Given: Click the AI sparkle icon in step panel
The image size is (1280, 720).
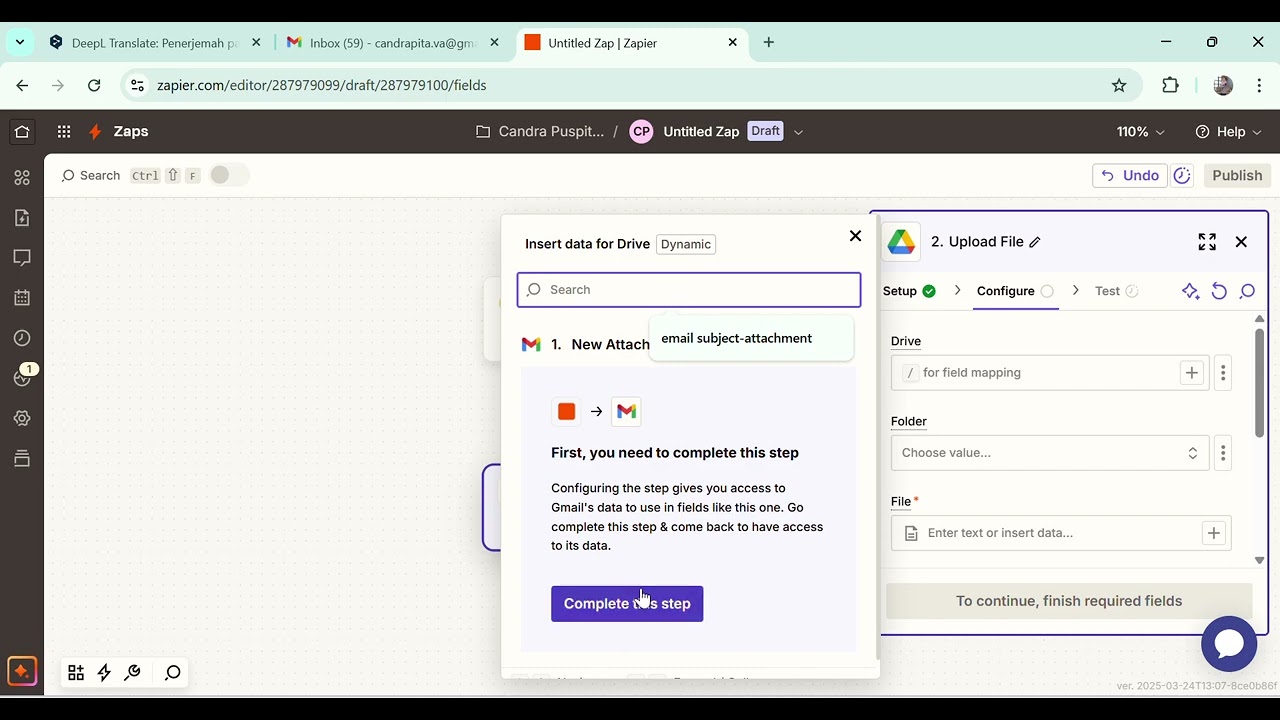Looking at the screenshot, I should coord(1190,291).
